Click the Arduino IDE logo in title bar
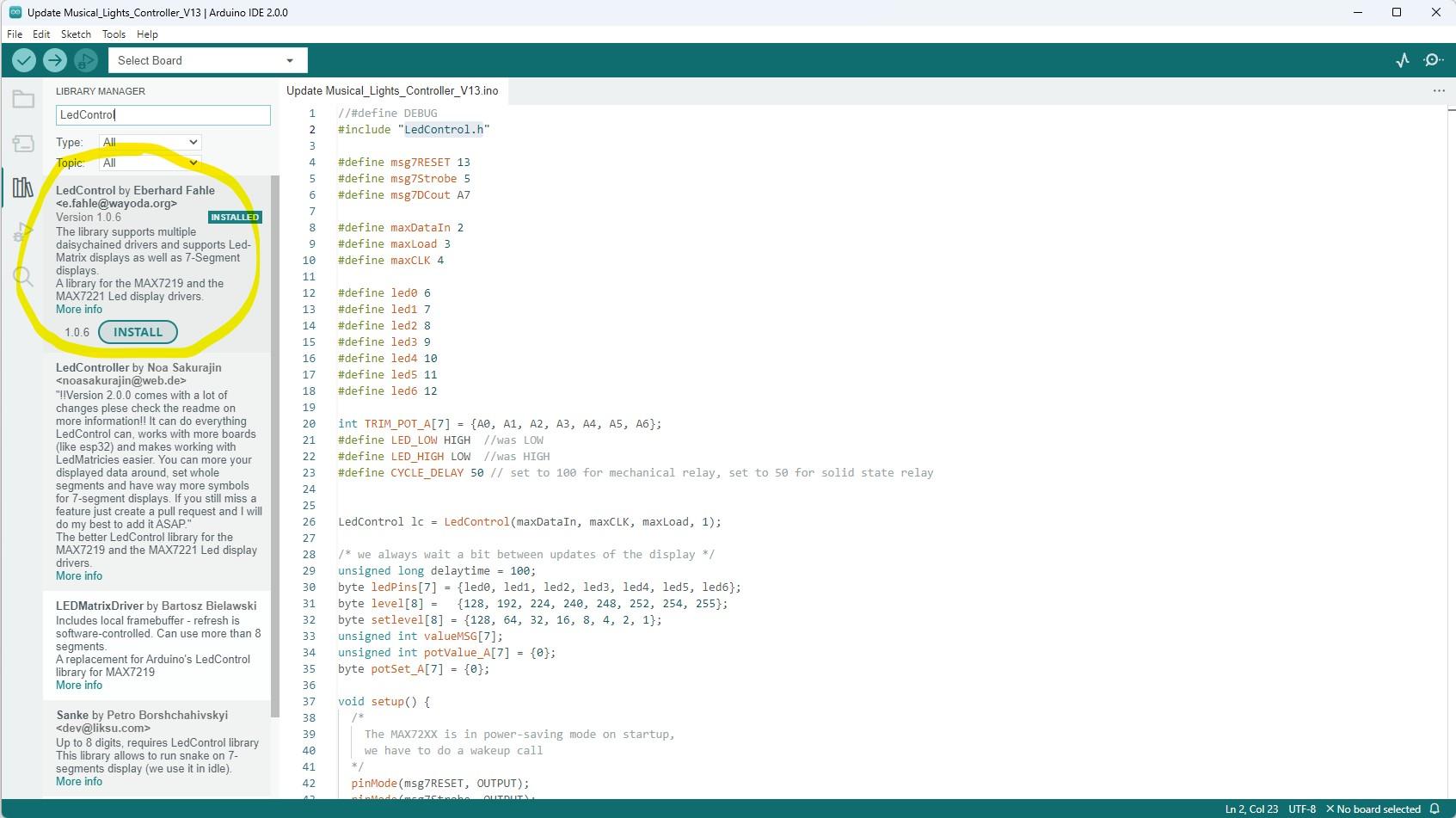 [15, 12]
